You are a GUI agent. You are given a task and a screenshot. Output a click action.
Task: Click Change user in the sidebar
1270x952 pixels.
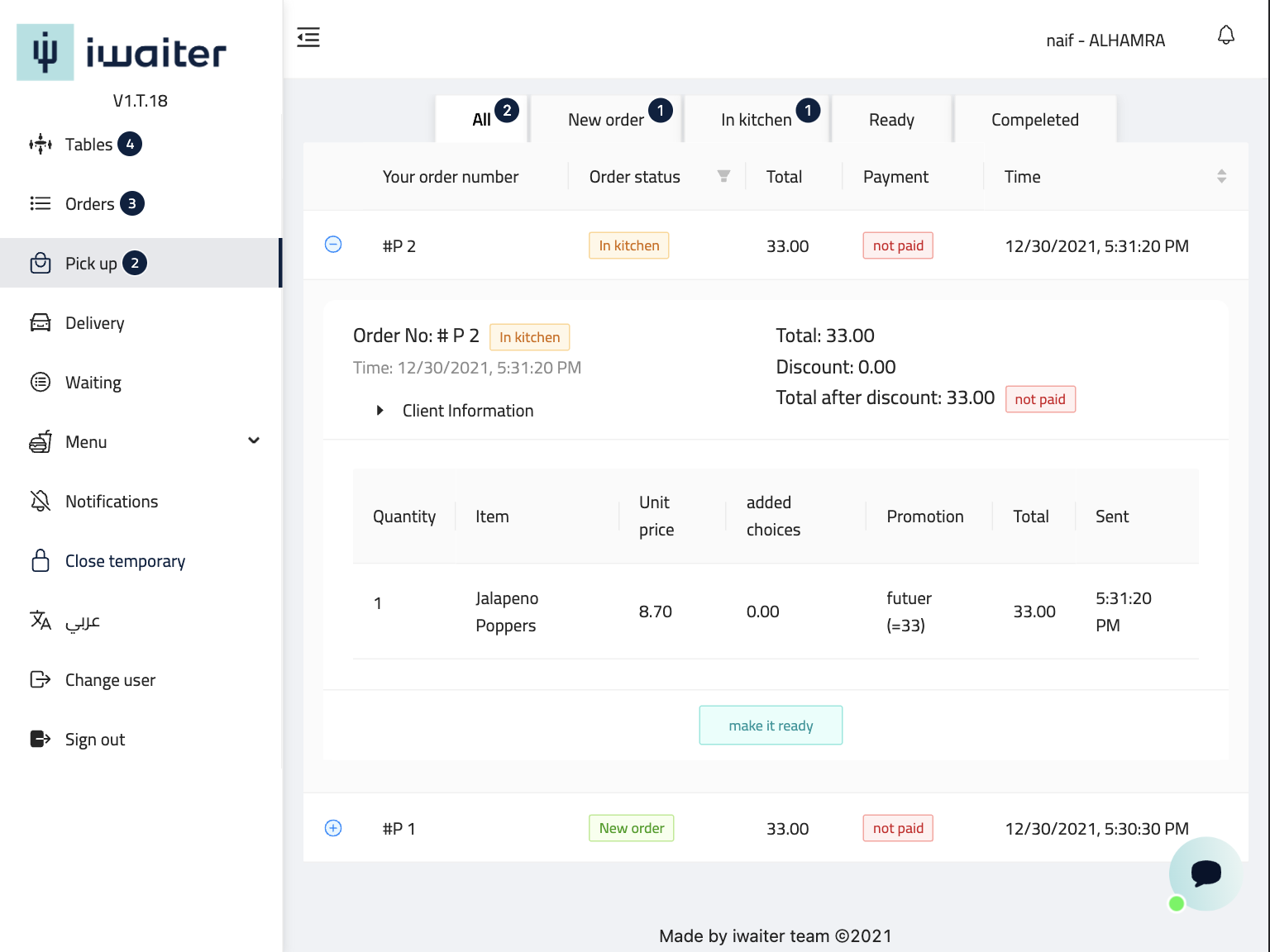tap(110, 680)
